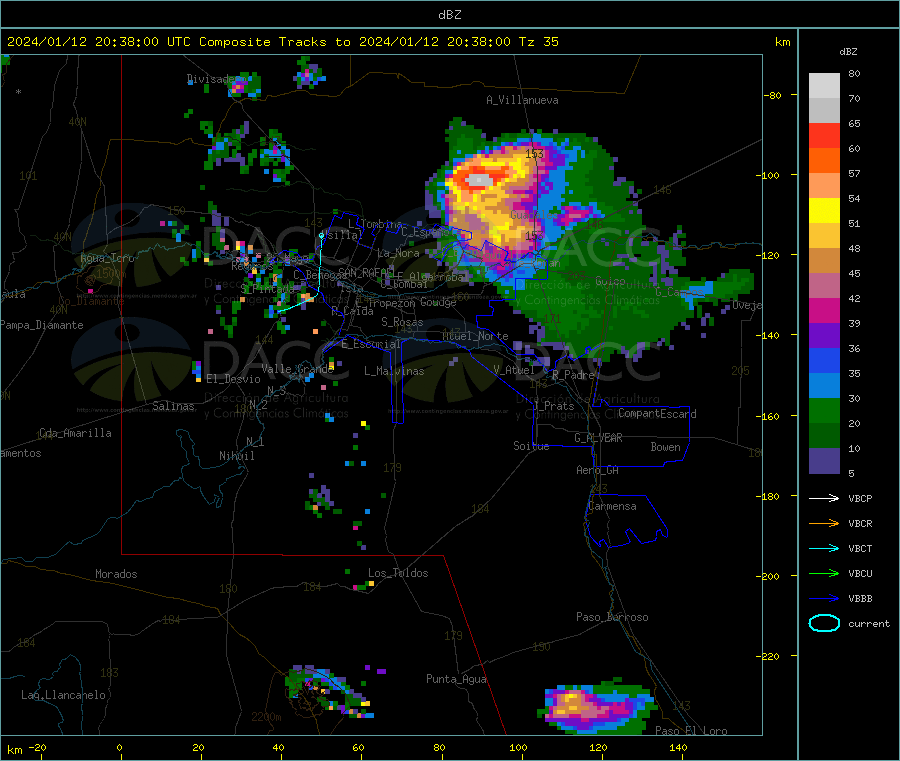
Task: Click the L_Malvinas location label
Action: 394,371
